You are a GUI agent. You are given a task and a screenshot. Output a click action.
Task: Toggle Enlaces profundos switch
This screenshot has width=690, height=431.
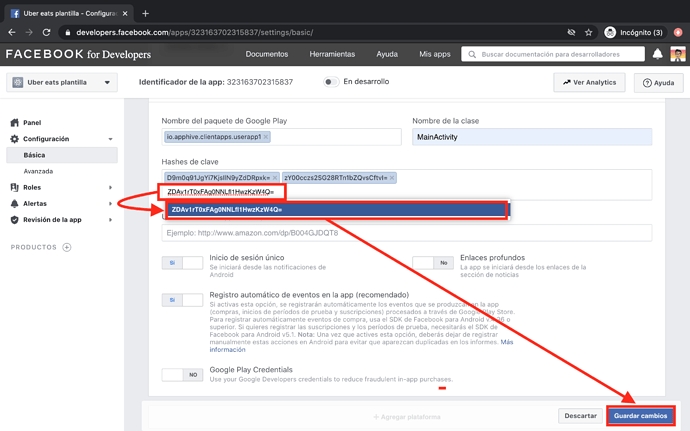(432, 263)
